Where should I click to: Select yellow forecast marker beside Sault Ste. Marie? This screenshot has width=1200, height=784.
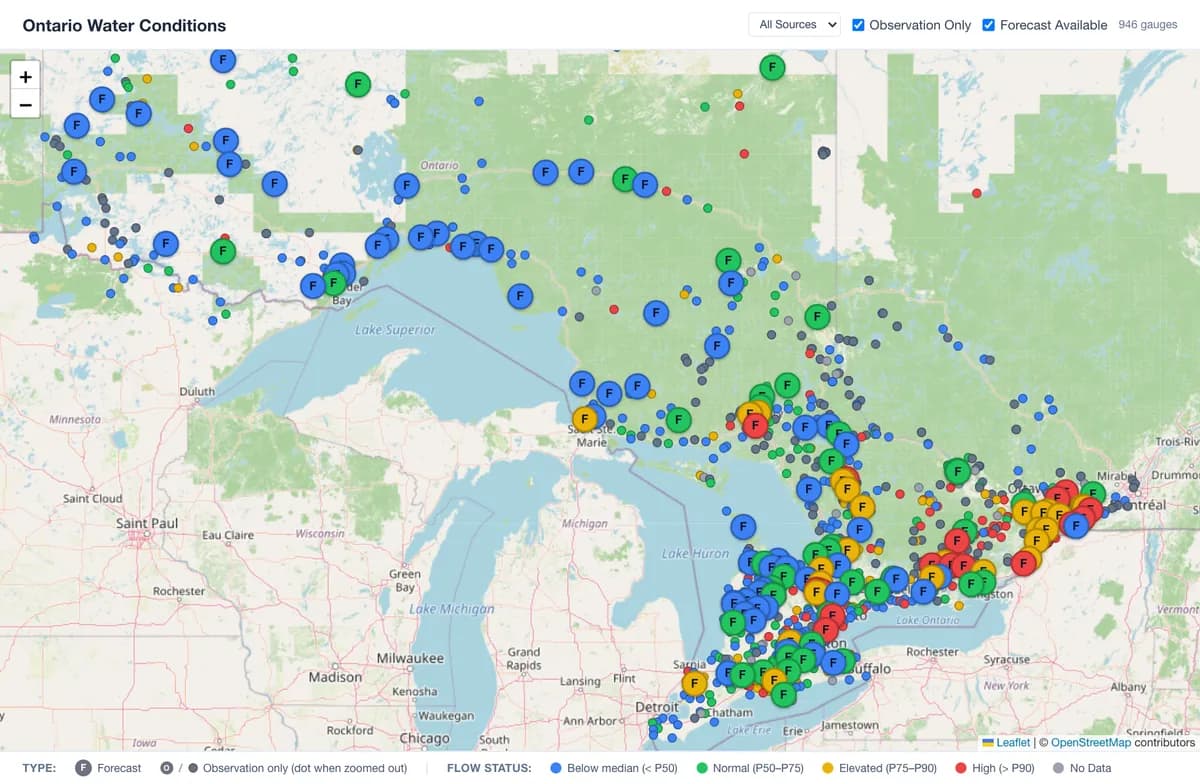click(585, 418)
